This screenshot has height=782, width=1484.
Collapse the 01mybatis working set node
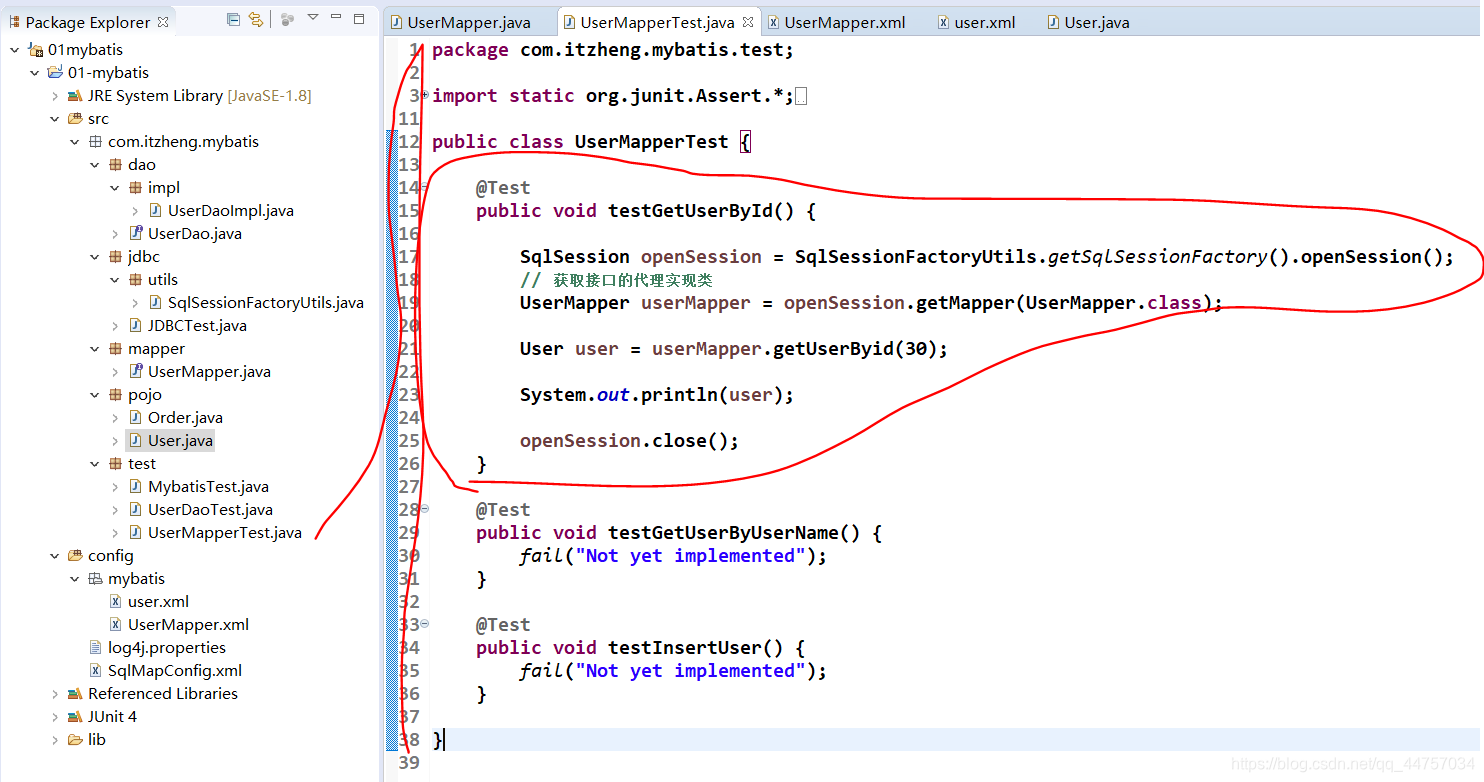14,50
